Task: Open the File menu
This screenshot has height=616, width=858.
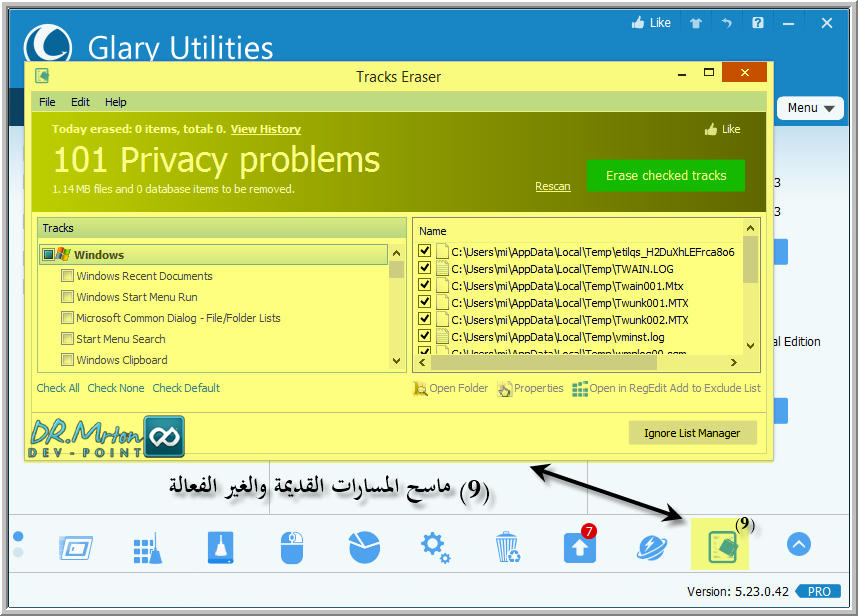Action: pos(47,102)
